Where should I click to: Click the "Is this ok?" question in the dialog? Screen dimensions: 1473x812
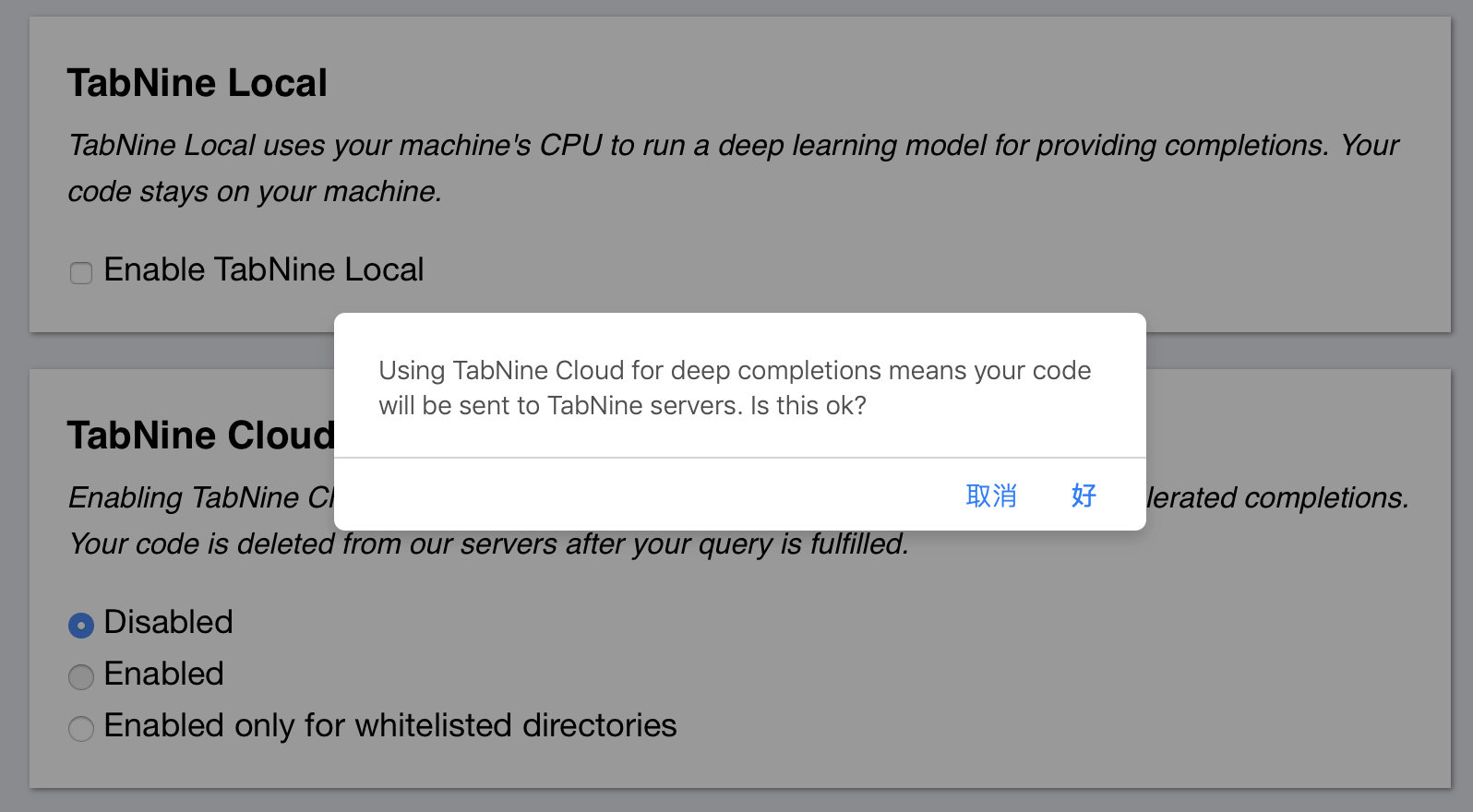coord(808,405)
